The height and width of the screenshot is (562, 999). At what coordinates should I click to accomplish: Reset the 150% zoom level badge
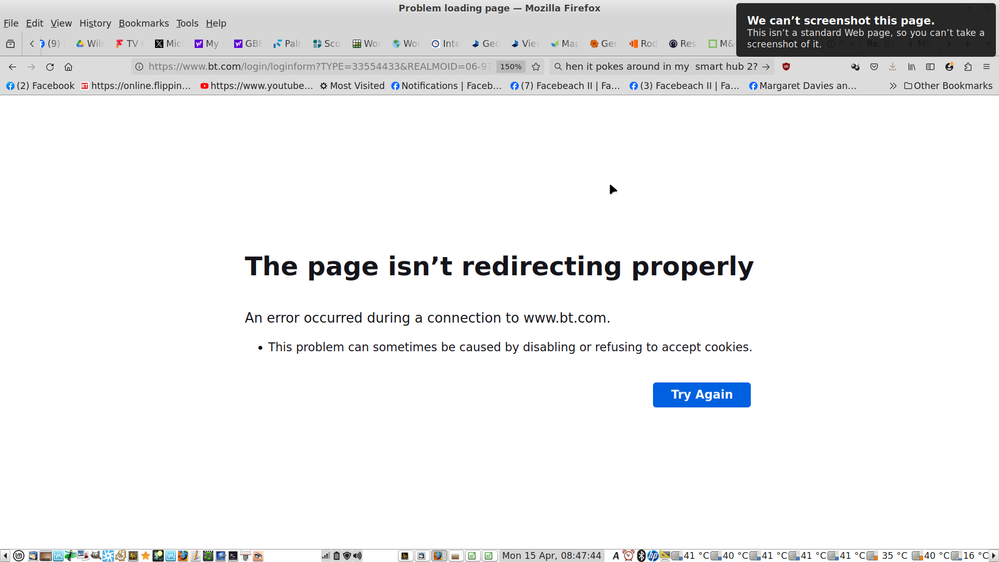coord(510,66)
